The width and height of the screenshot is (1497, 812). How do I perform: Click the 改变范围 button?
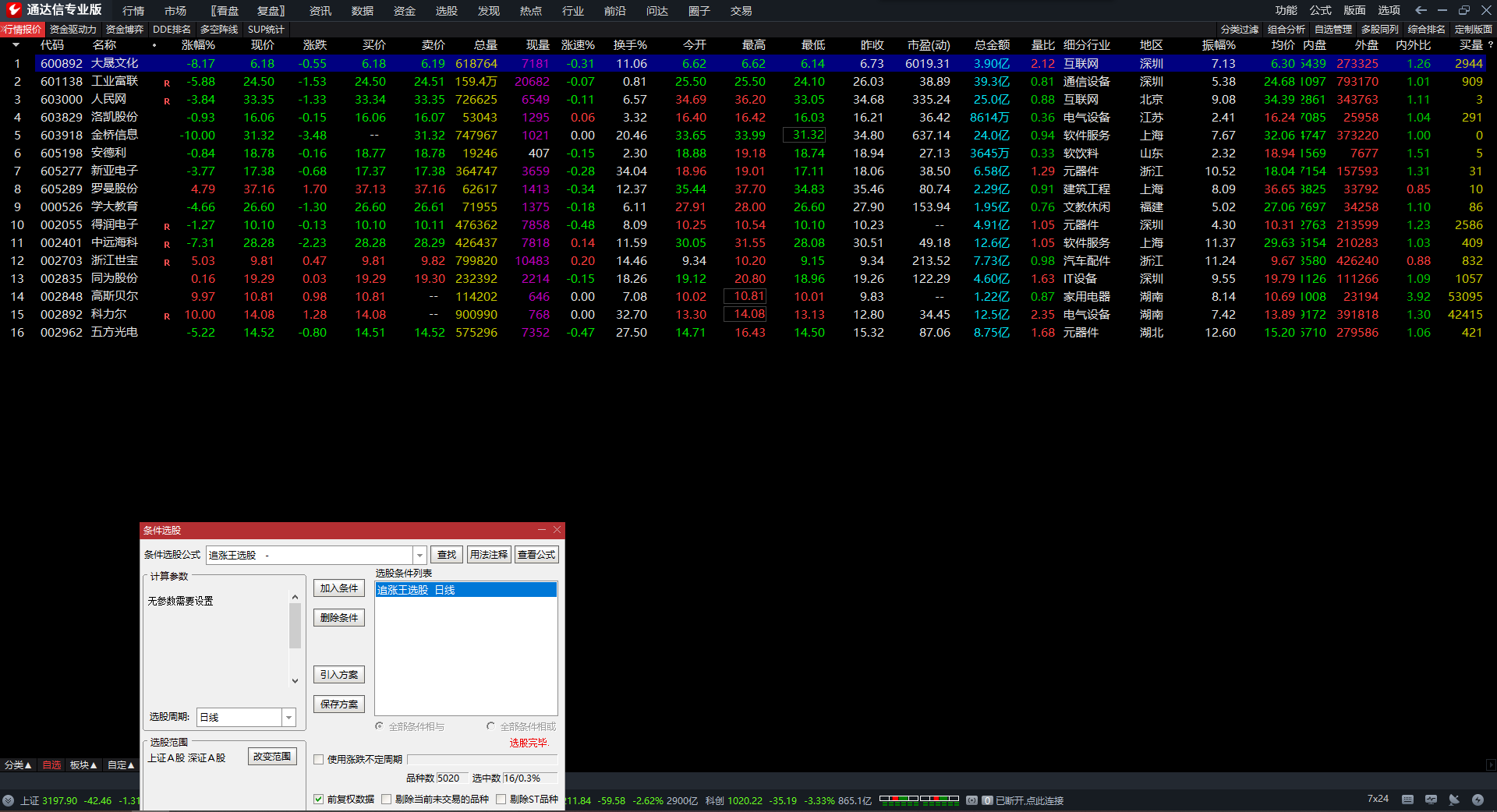click(272, 757)
